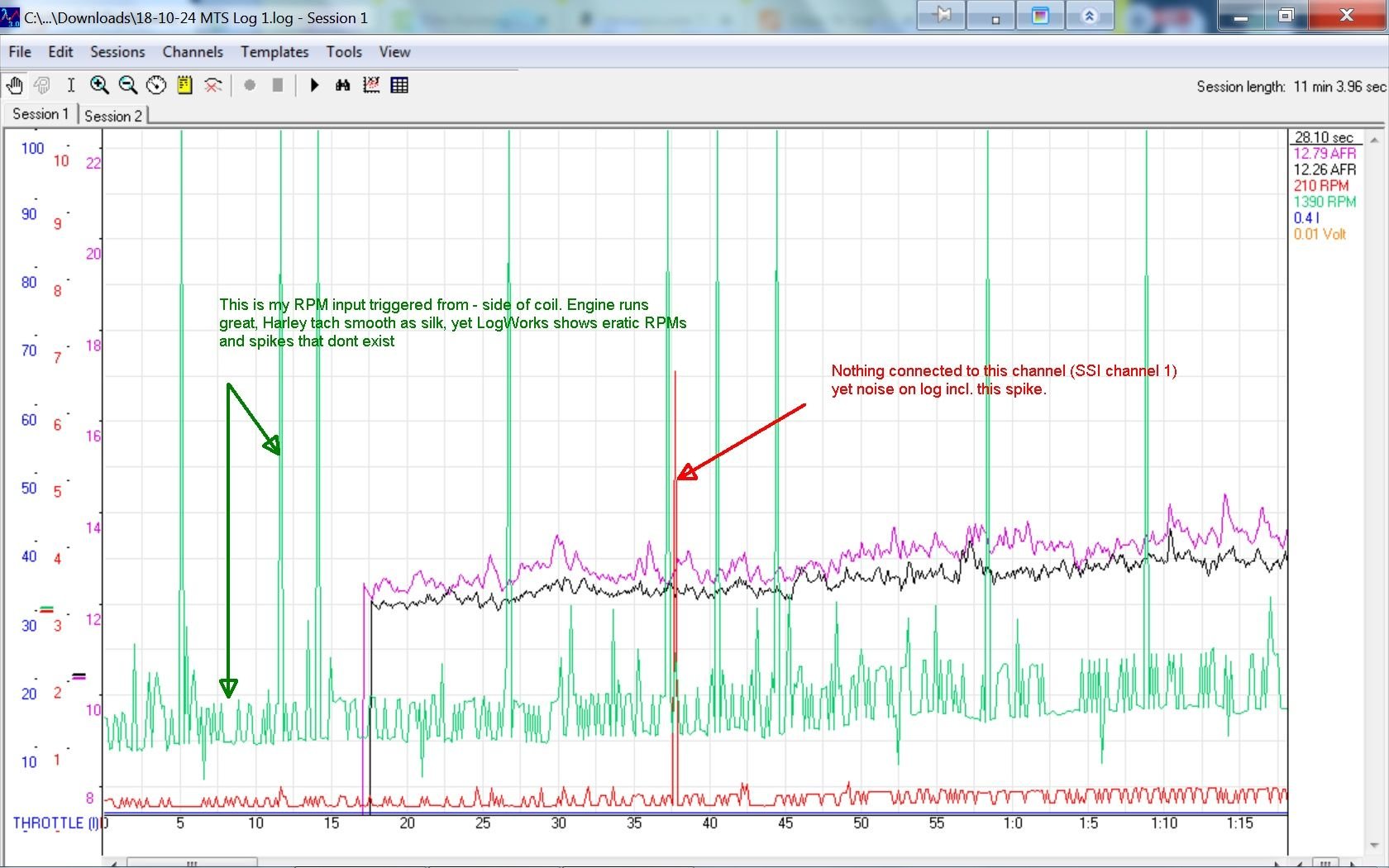
Task: Select the Hand pan tool
Action: 14,85
